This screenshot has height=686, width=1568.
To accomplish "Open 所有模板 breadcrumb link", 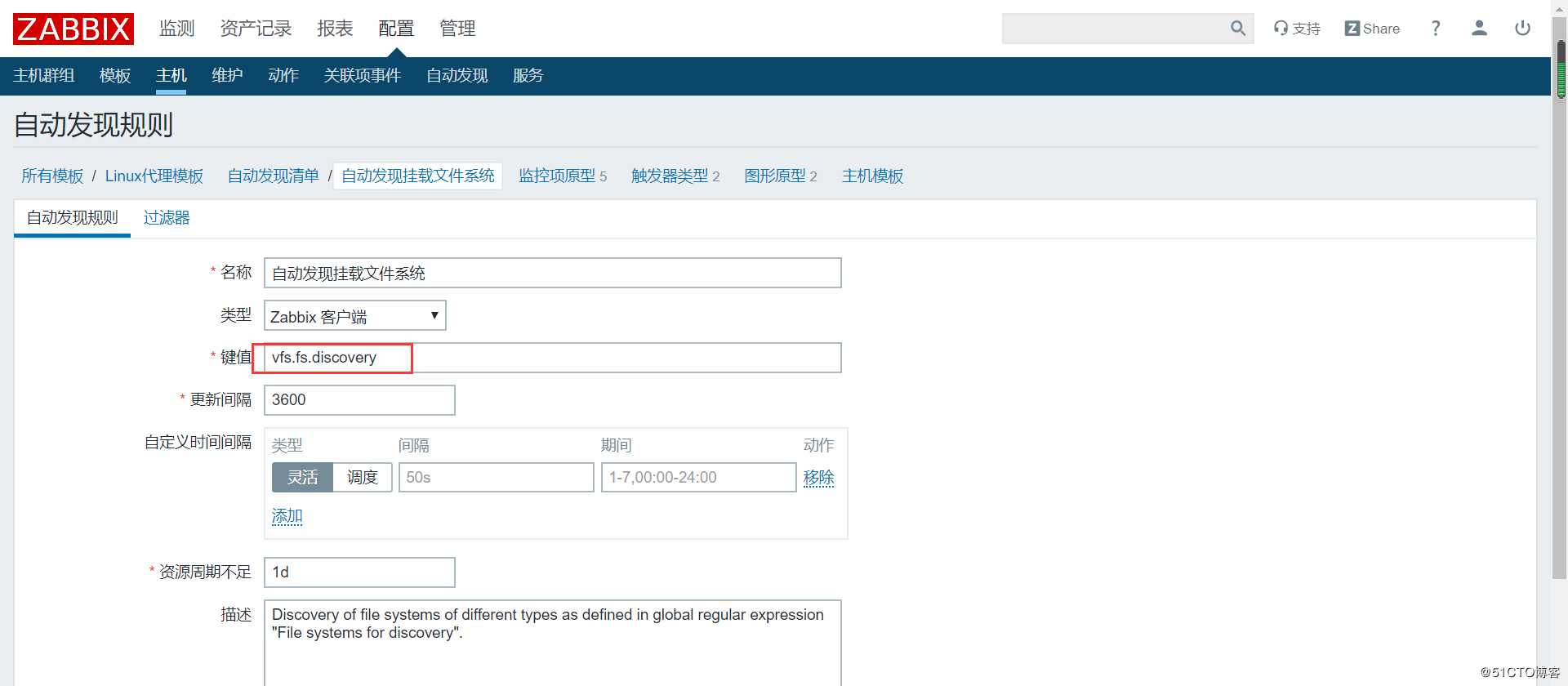I will (x=52, y=176).
